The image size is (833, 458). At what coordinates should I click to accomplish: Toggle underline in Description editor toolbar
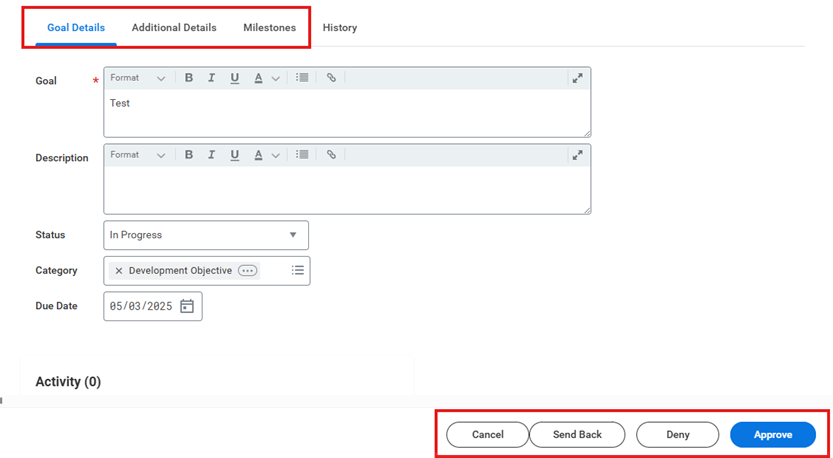(x=234, y=155)
